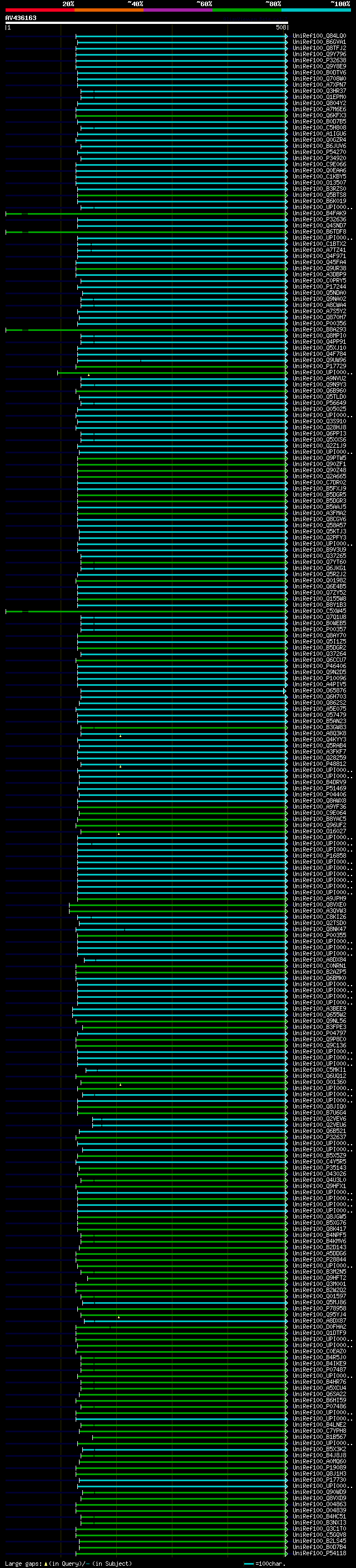Select hit label UniRef100_P54118
Viewport: 356px width, 1568px height.
click(319, 1553)
